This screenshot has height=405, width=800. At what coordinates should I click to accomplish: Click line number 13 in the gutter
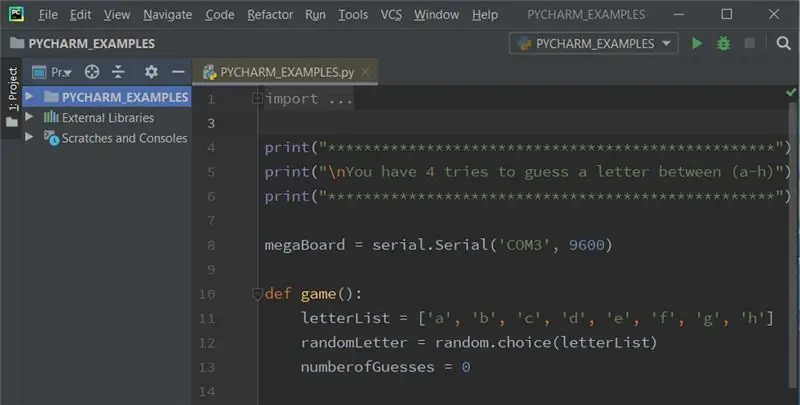pyautogui.click(x=207, y=368)
